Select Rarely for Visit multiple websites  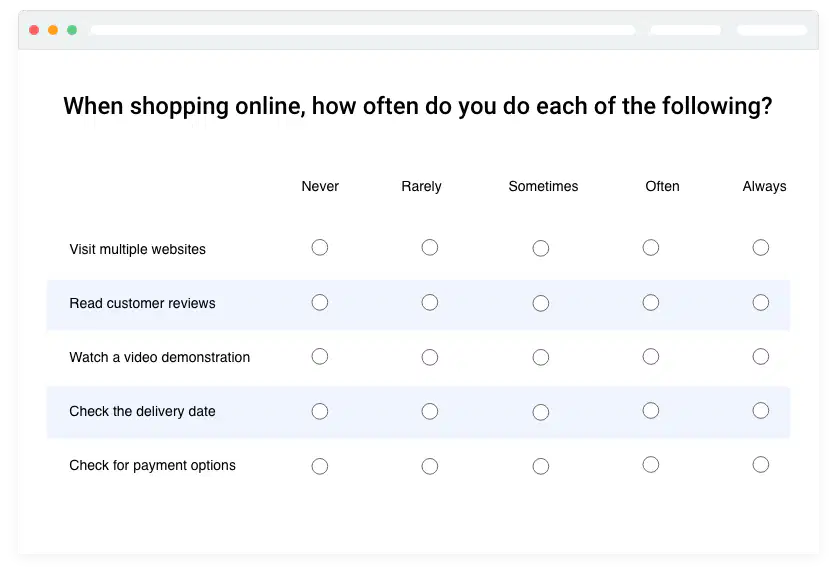[x=430, y=248]
